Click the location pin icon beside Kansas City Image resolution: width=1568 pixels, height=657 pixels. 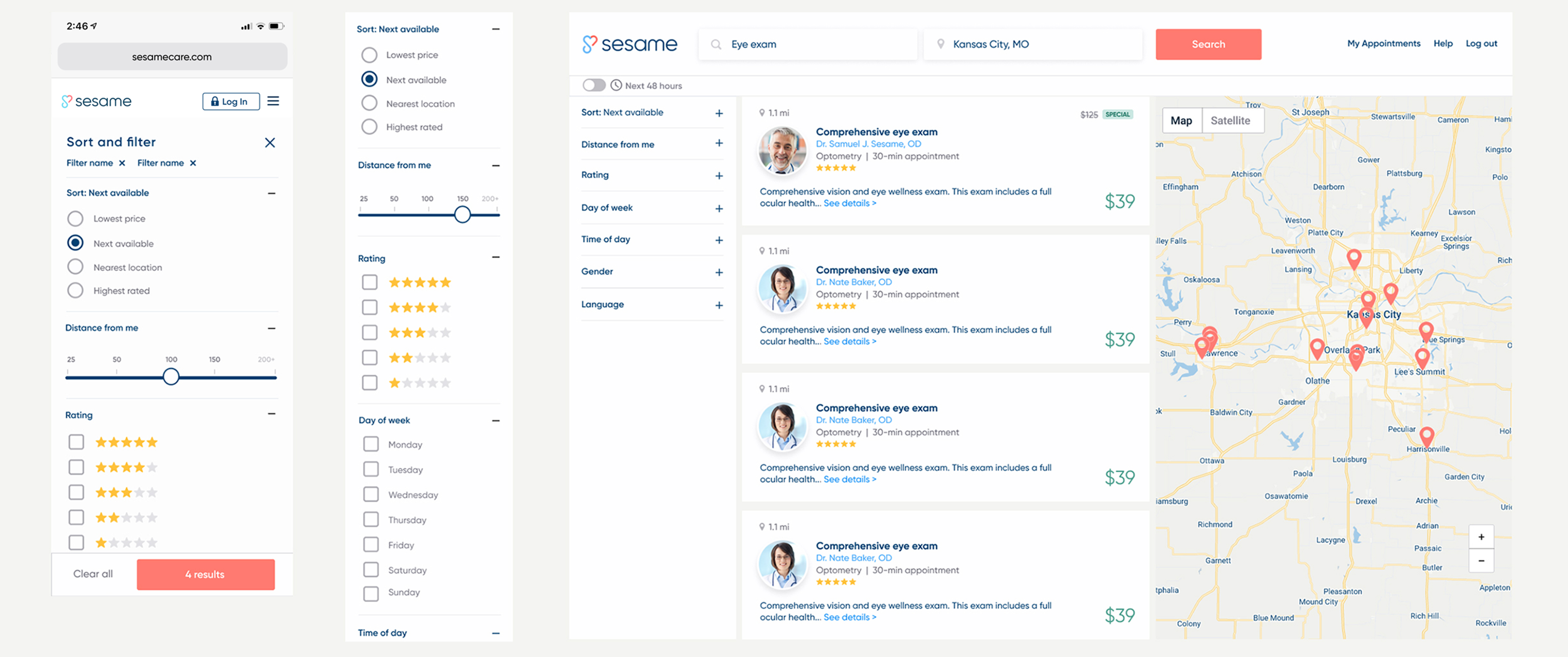click(940, 44)
